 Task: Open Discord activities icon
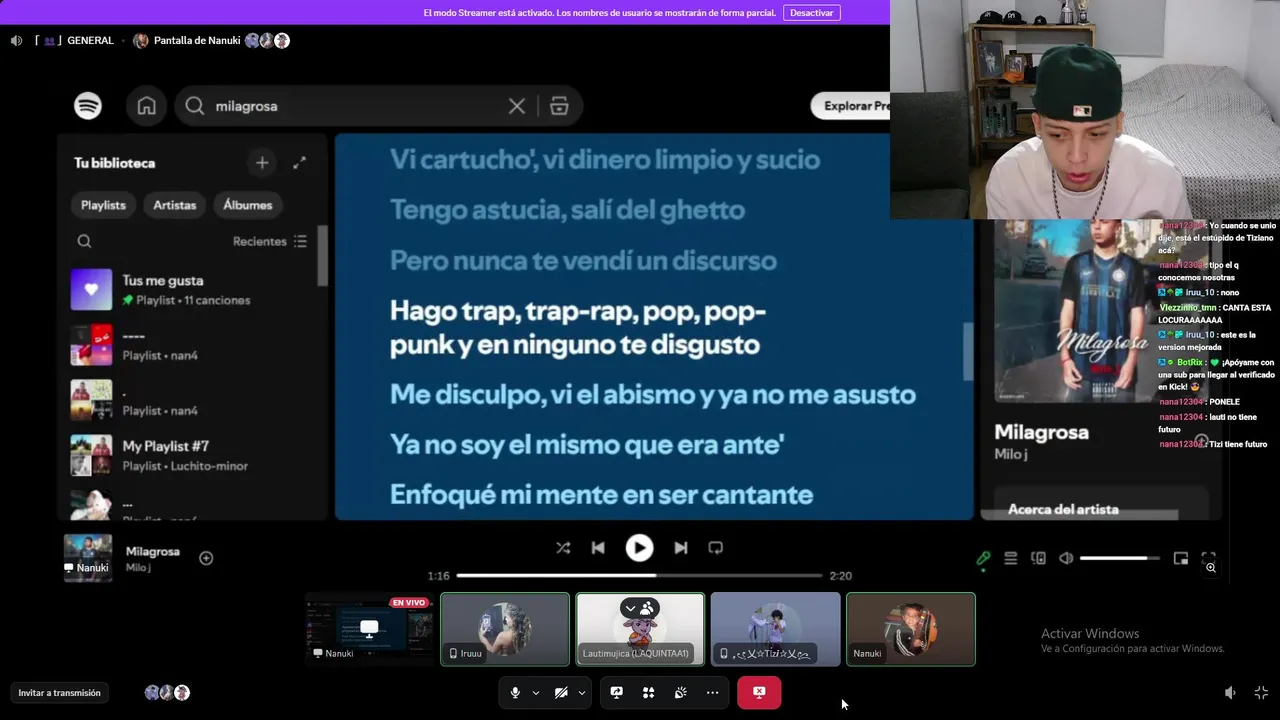pos(649,692)
